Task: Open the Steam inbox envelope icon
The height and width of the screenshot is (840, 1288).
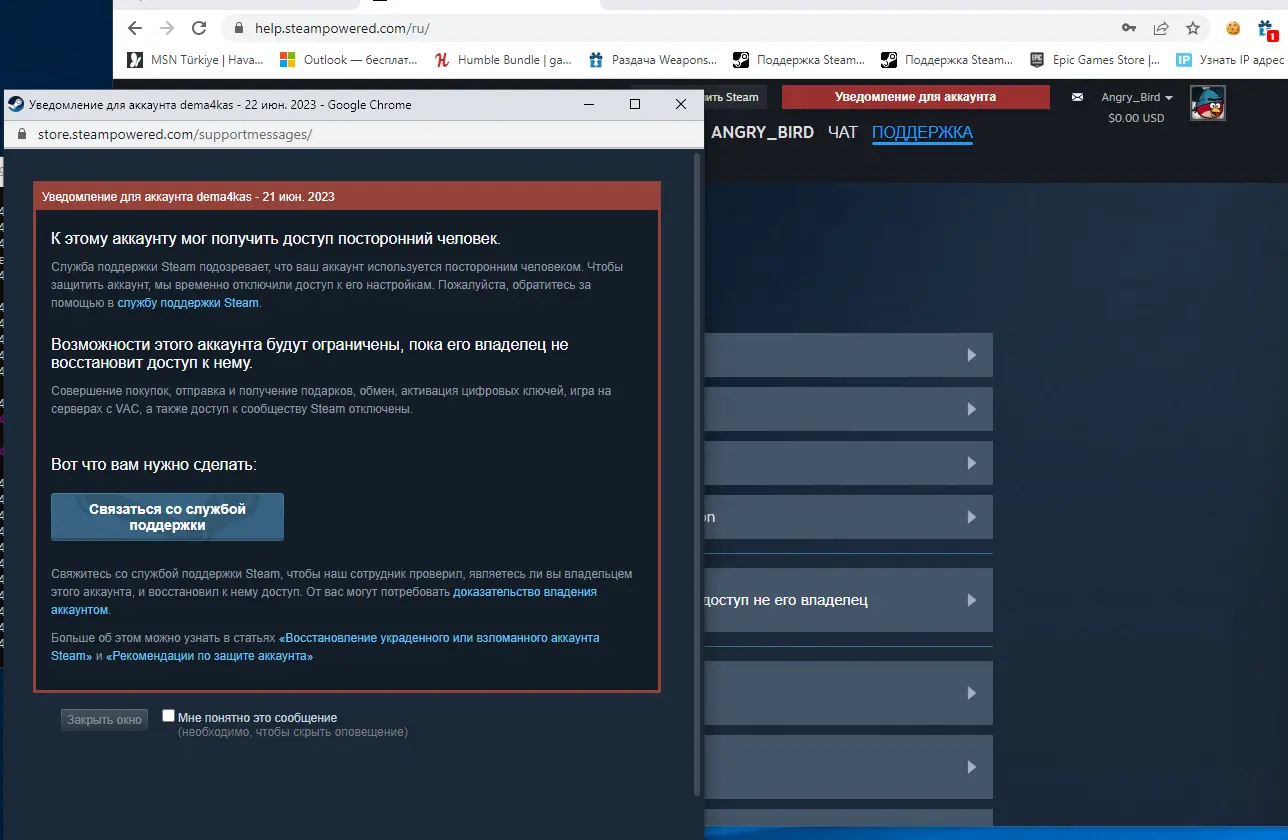Action: (1077, 97)
